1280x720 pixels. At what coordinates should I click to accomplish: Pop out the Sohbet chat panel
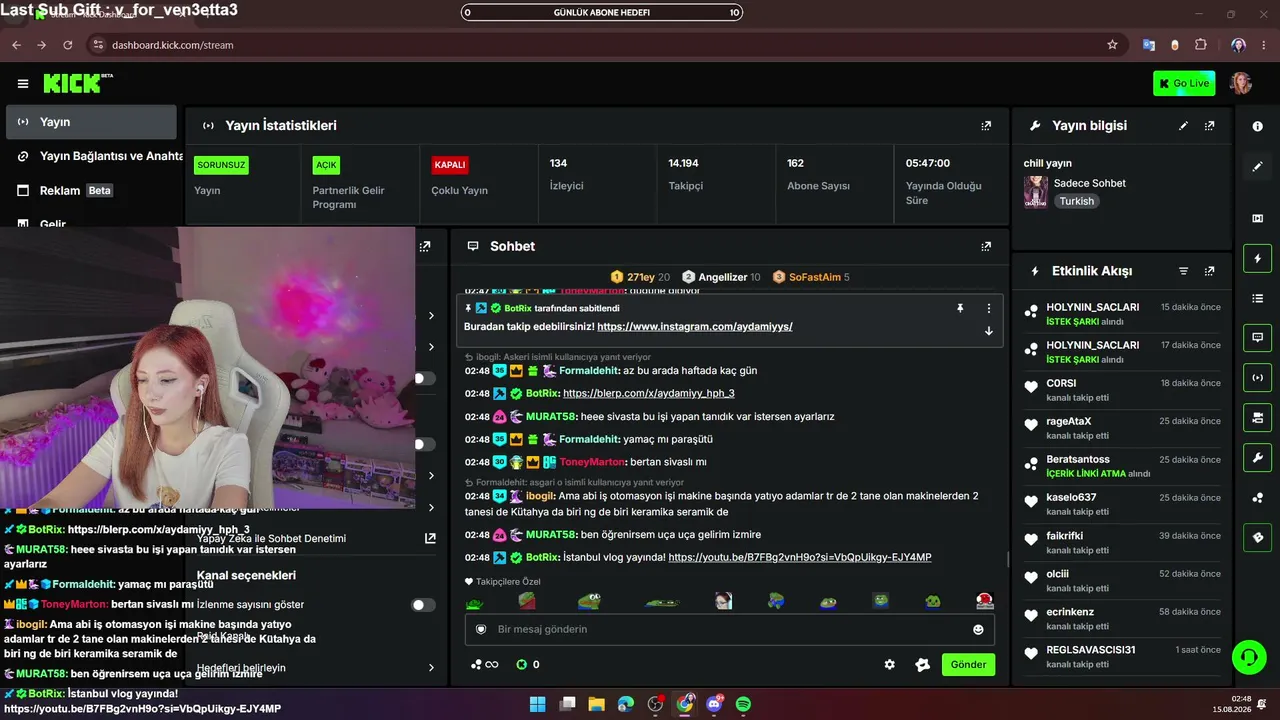[986, 246]
